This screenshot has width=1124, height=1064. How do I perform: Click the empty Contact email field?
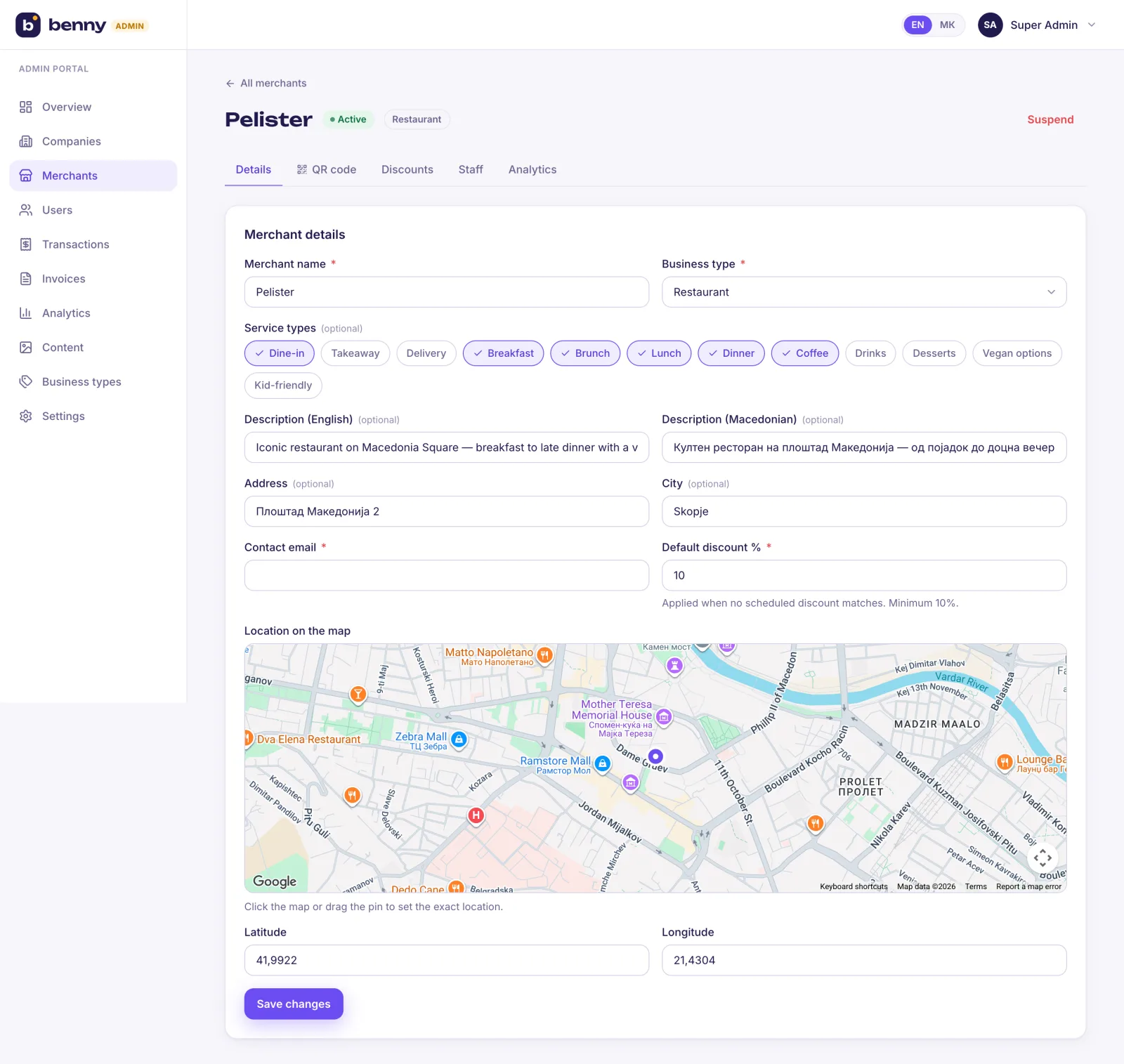[447, 575]
